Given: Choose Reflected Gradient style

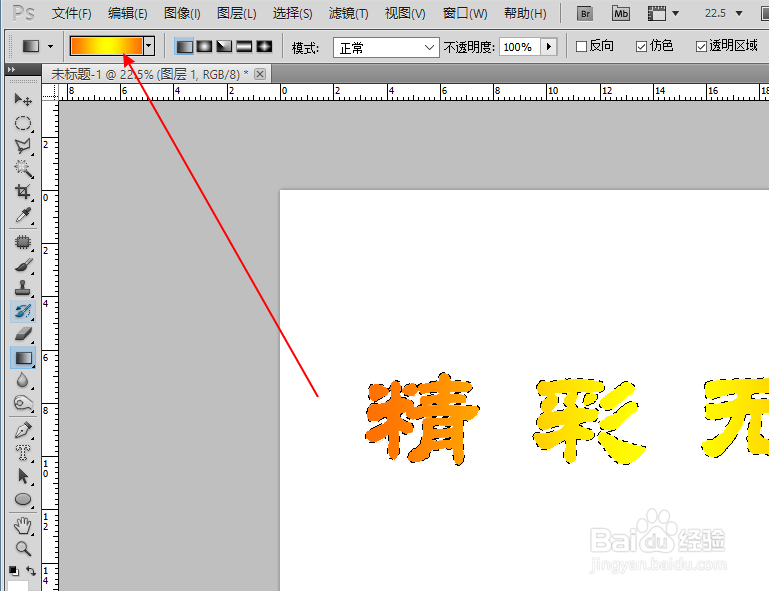Looking at the screenshot, I should tap(244, 47).
